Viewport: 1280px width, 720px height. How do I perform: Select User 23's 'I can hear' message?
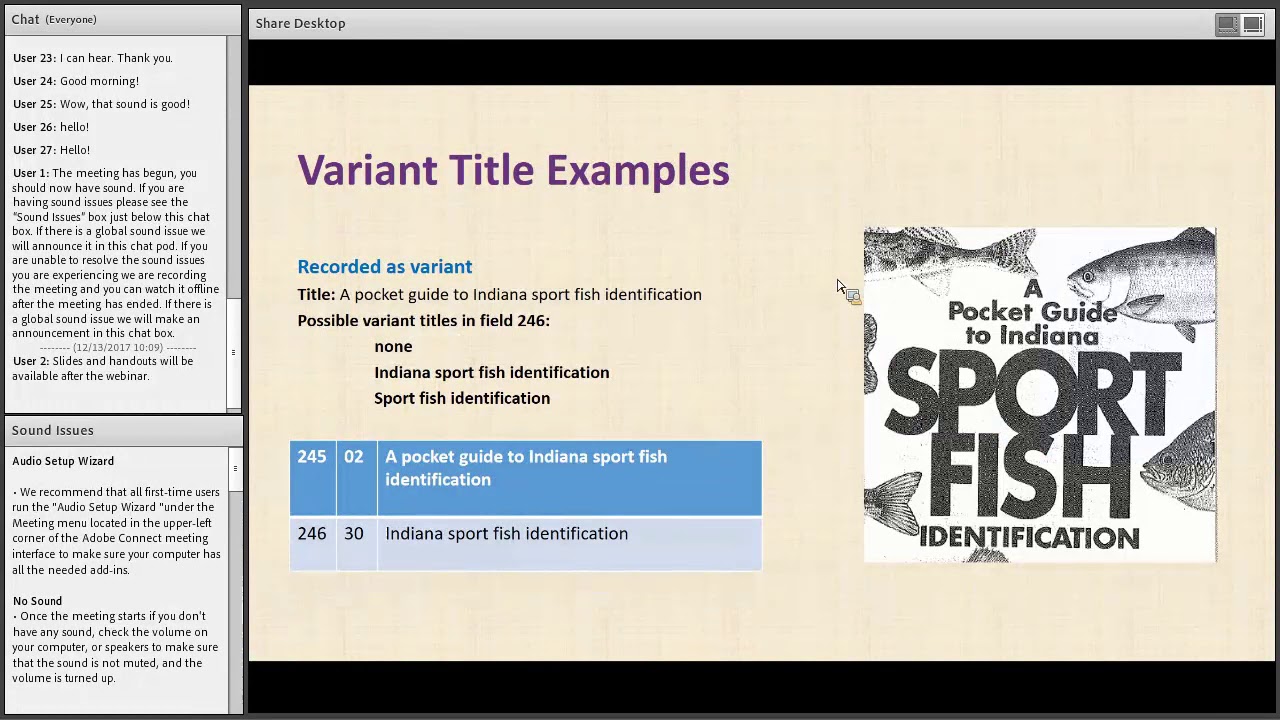click(93, 58)
